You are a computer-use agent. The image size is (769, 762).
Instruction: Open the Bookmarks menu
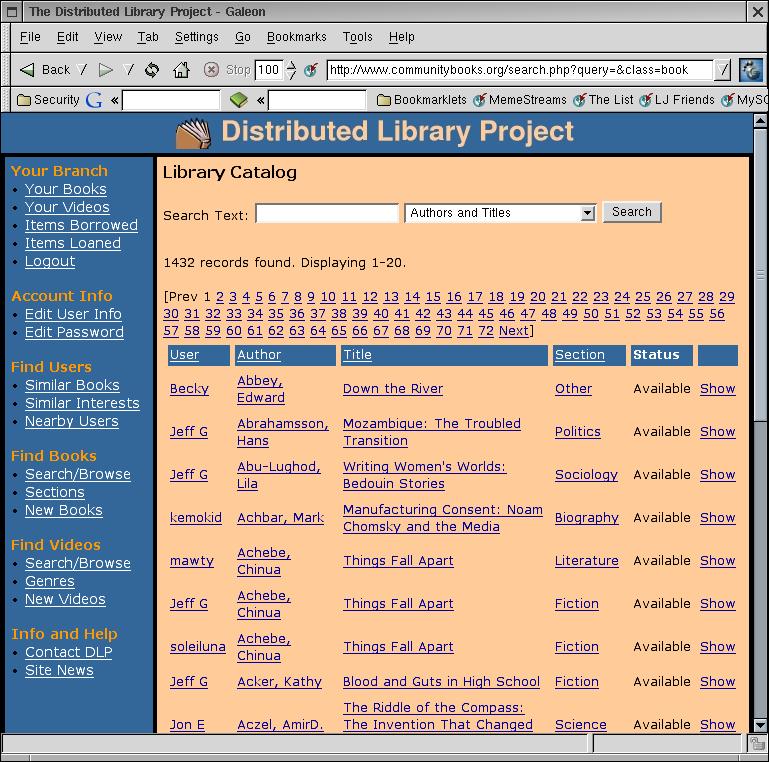(x=297, y=37)
